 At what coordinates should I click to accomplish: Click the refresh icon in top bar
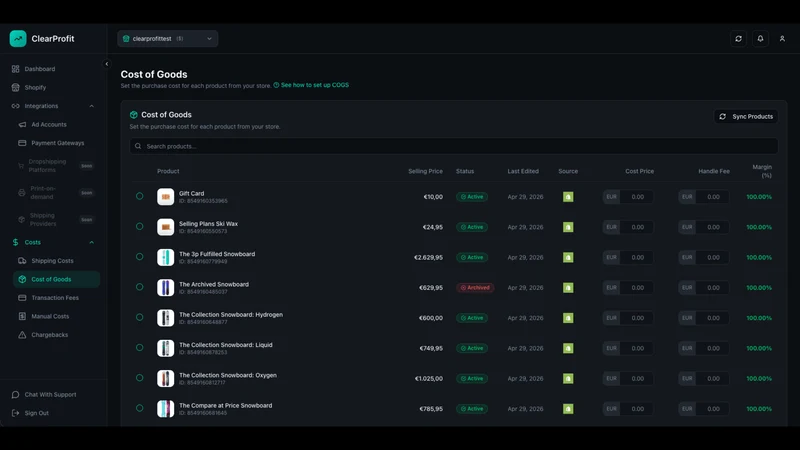pos(738,38)
